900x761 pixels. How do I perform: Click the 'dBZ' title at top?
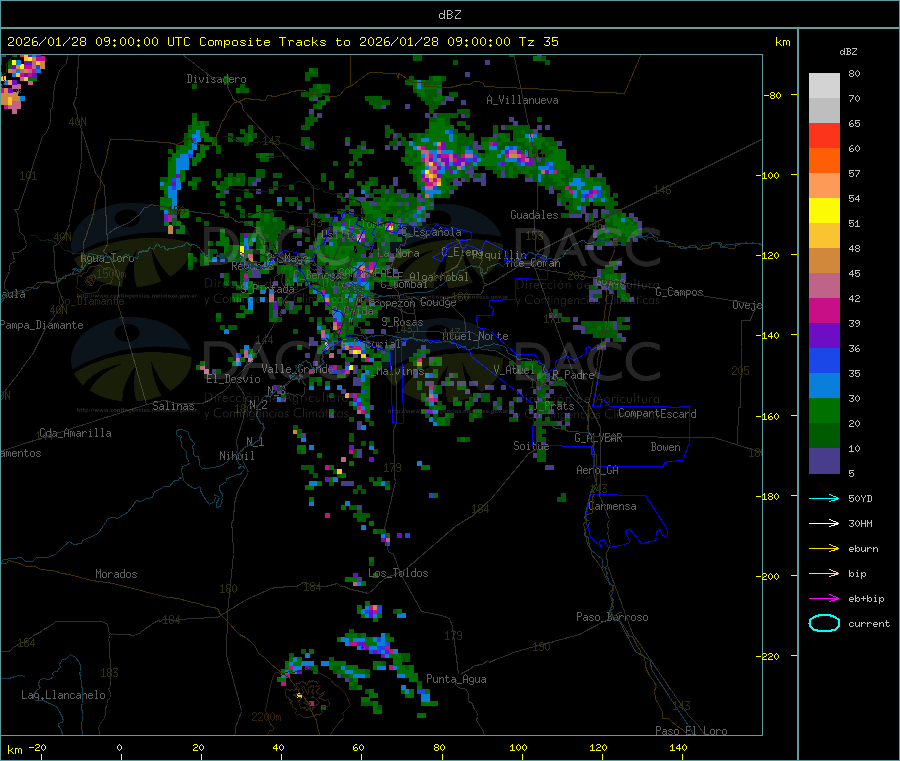pos(449,15)
